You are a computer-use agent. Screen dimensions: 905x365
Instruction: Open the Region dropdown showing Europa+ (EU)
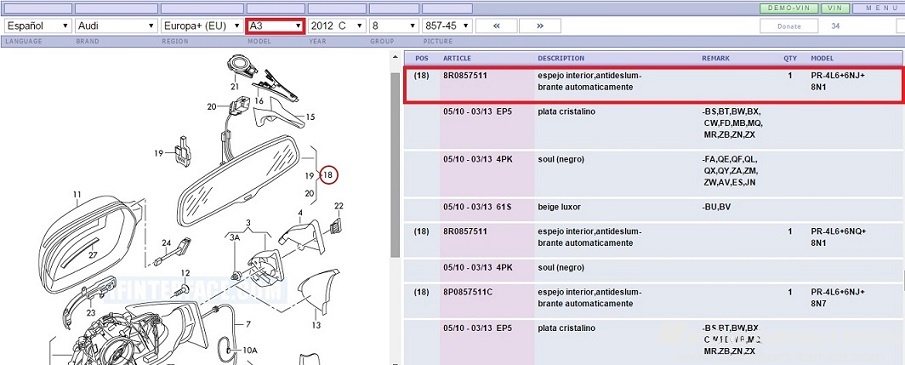[202, 26]
